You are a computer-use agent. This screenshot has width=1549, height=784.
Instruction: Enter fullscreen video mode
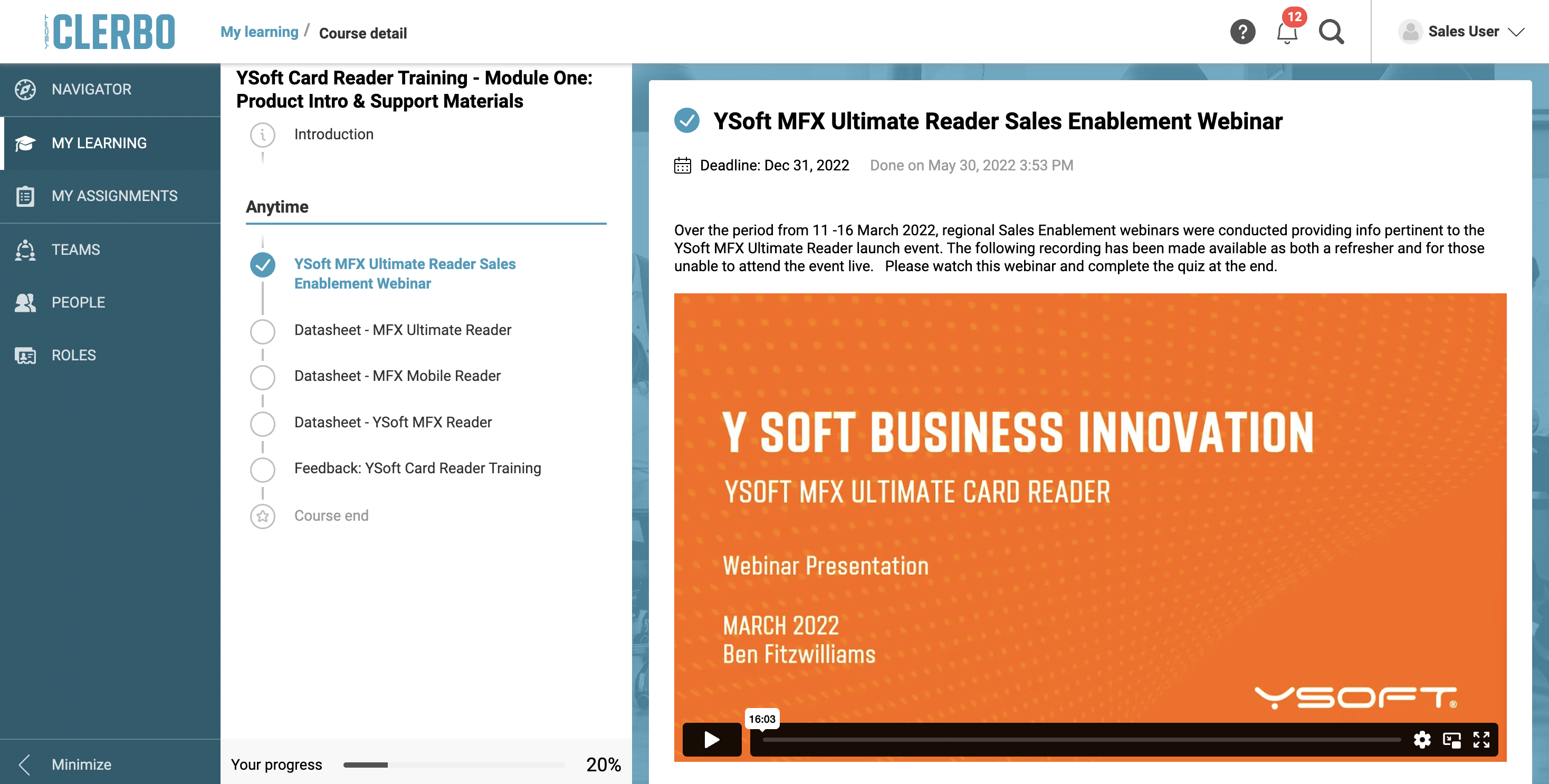click(x=1481, y=740)
